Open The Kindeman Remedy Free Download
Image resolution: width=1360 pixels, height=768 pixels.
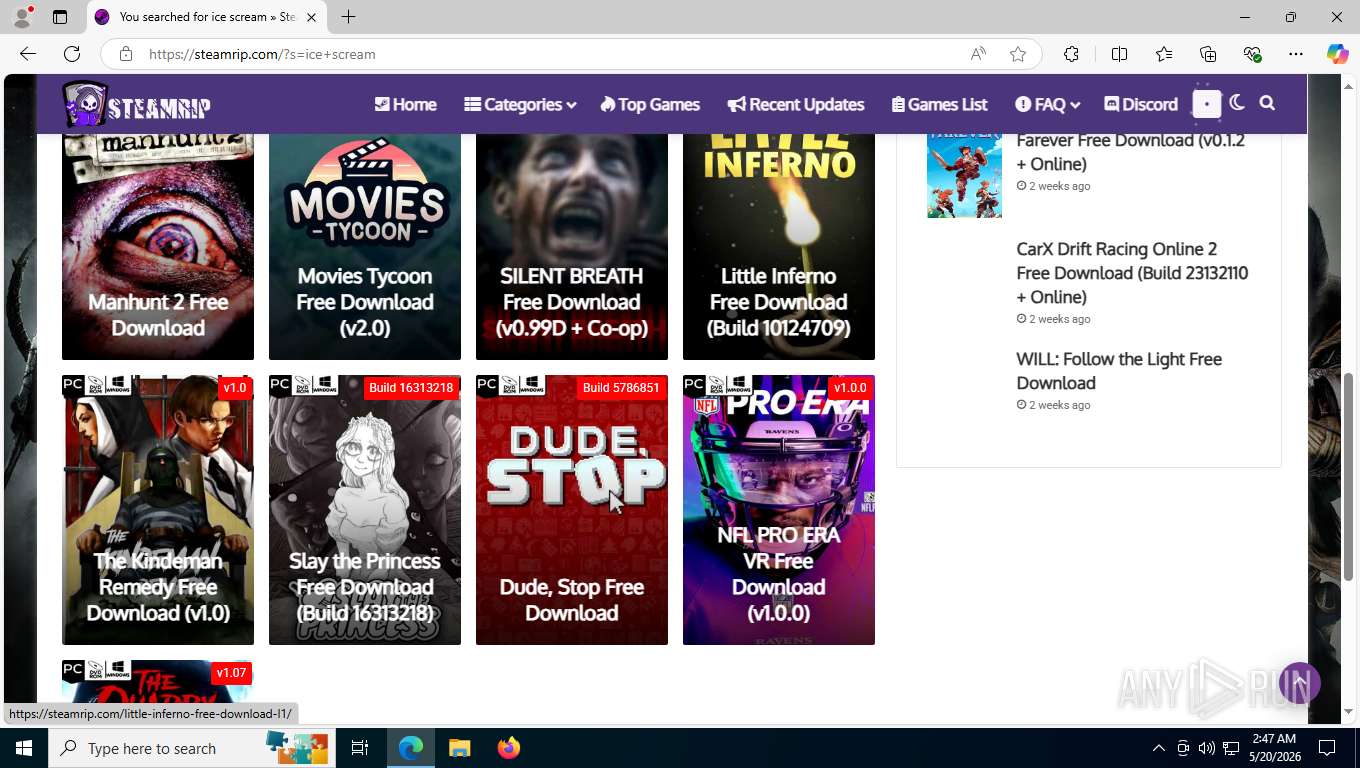click(158, 510)
